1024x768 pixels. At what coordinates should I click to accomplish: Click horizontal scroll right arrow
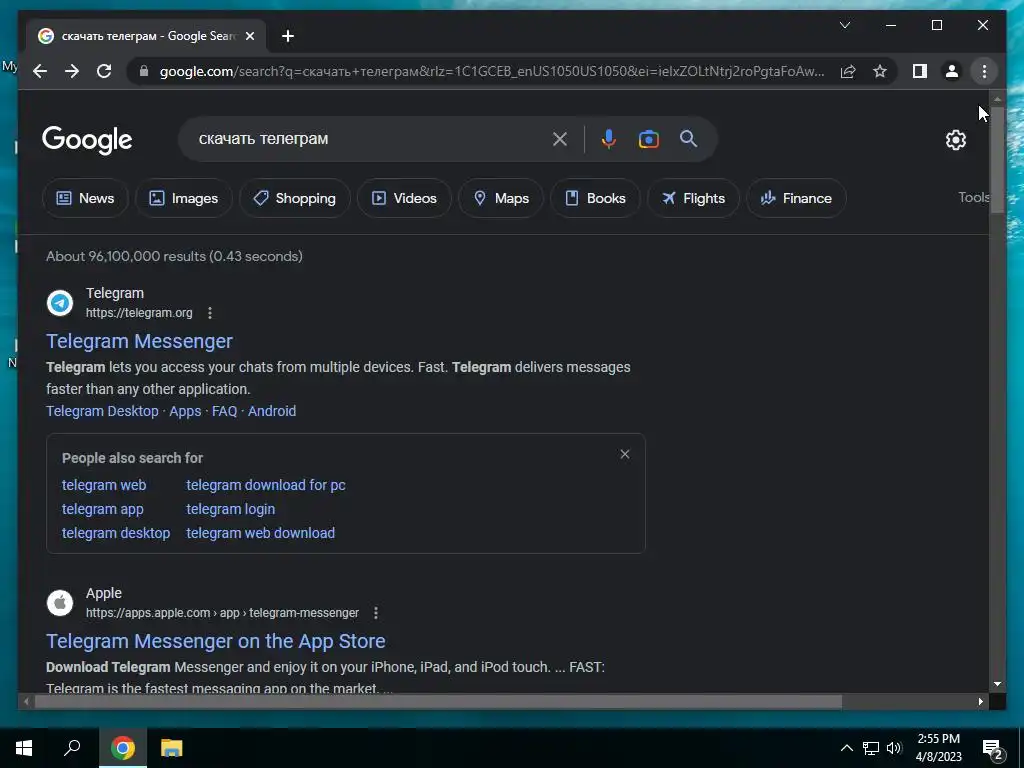pos(980,701)
